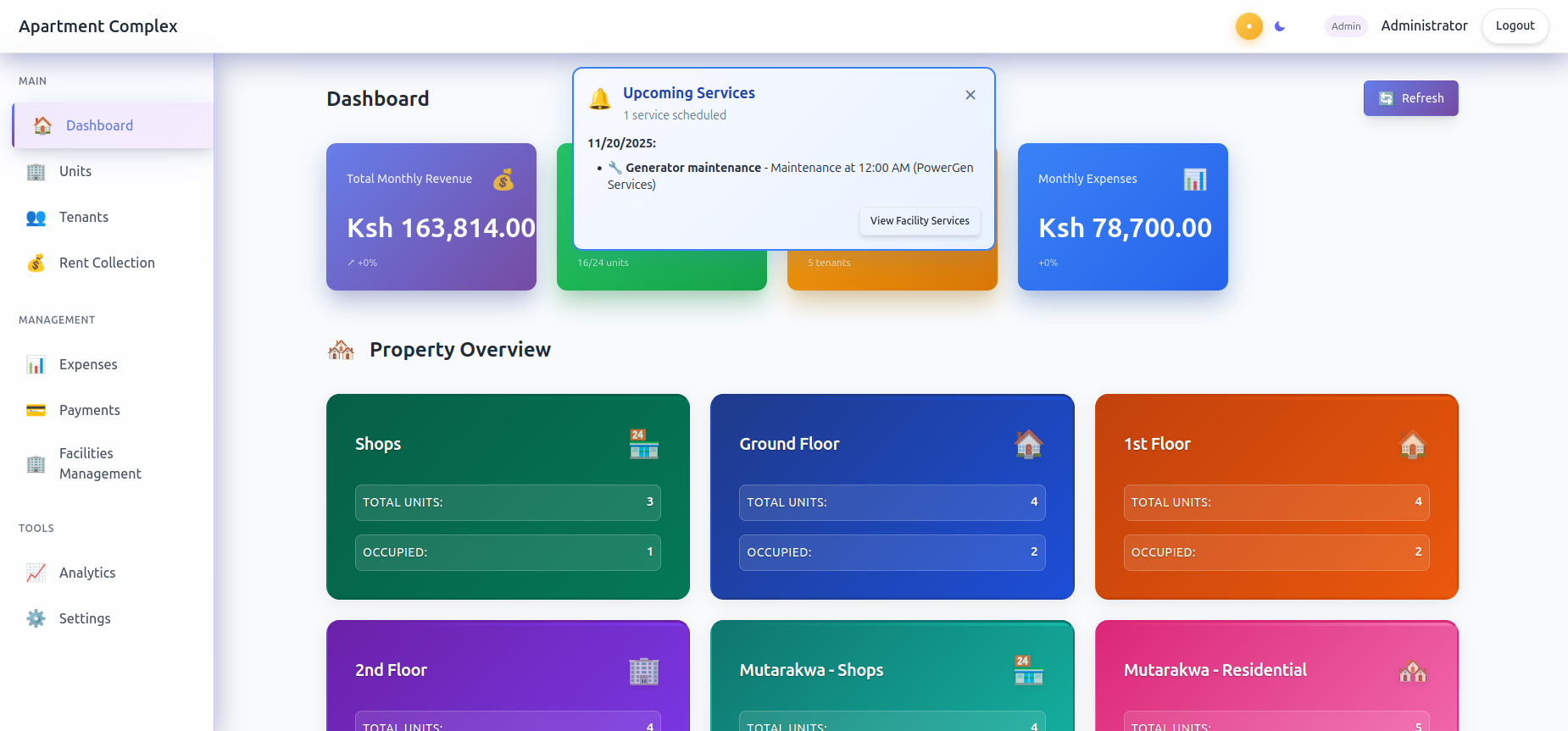Open the Dashboard menu item

tap(113, 125)
